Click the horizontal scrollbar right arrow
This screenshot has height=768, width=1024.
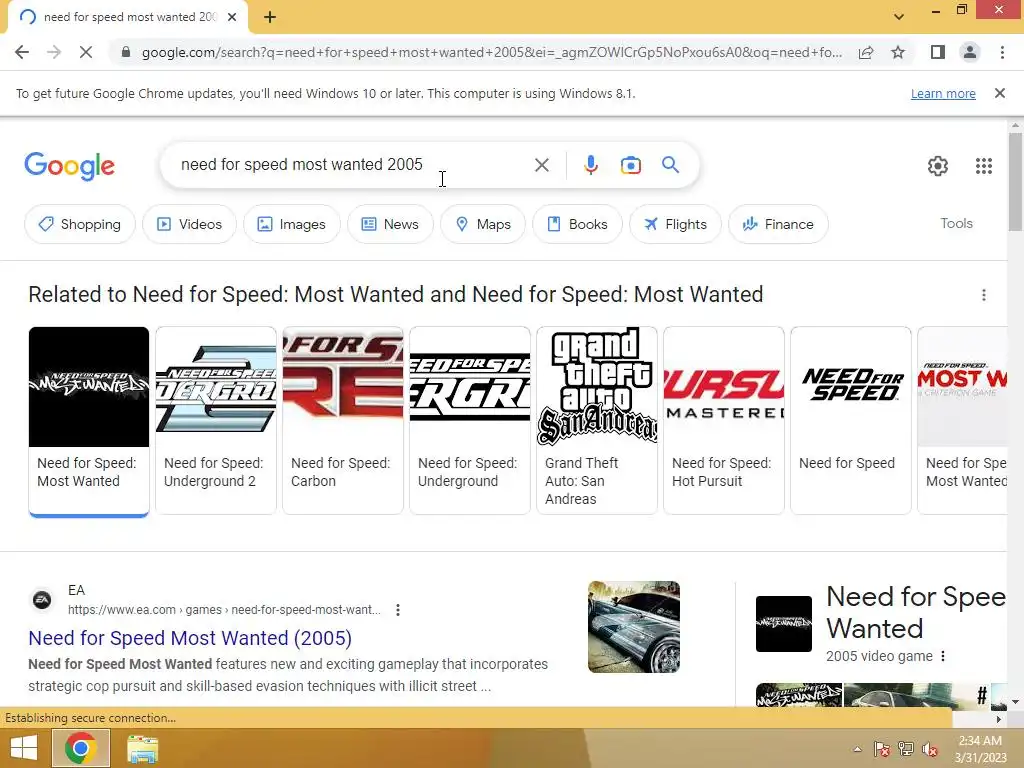pyautogui.click(x=999, y=719)
